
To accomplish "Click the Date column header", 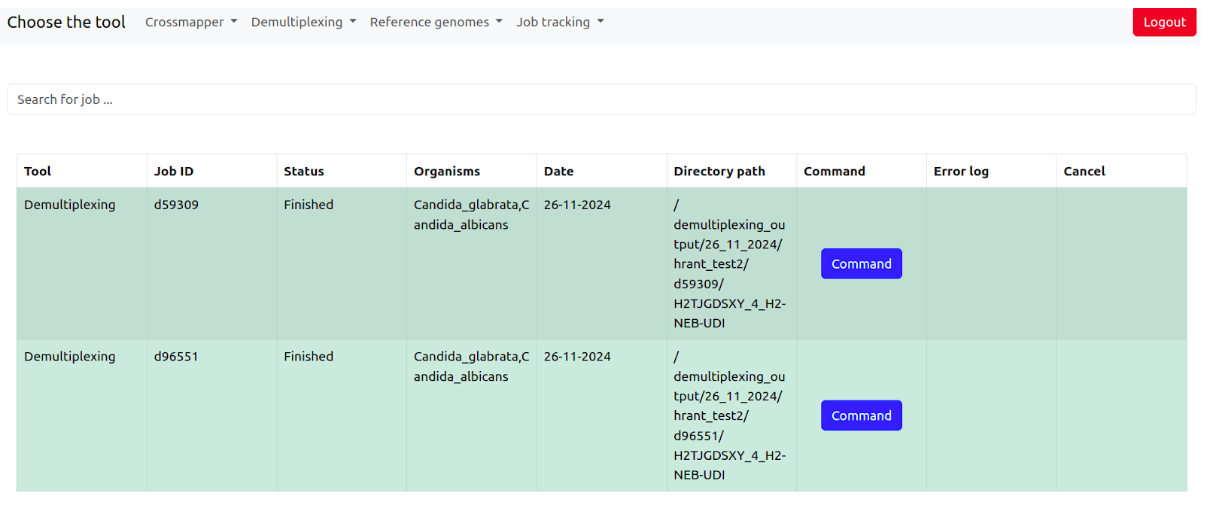I will coord(559,171).
